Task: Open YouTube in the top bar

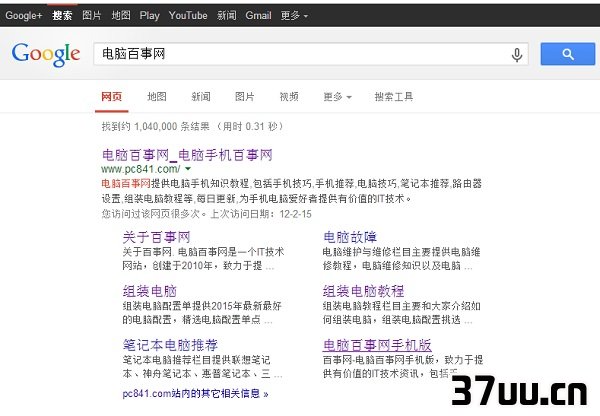Action: (188, 16)
